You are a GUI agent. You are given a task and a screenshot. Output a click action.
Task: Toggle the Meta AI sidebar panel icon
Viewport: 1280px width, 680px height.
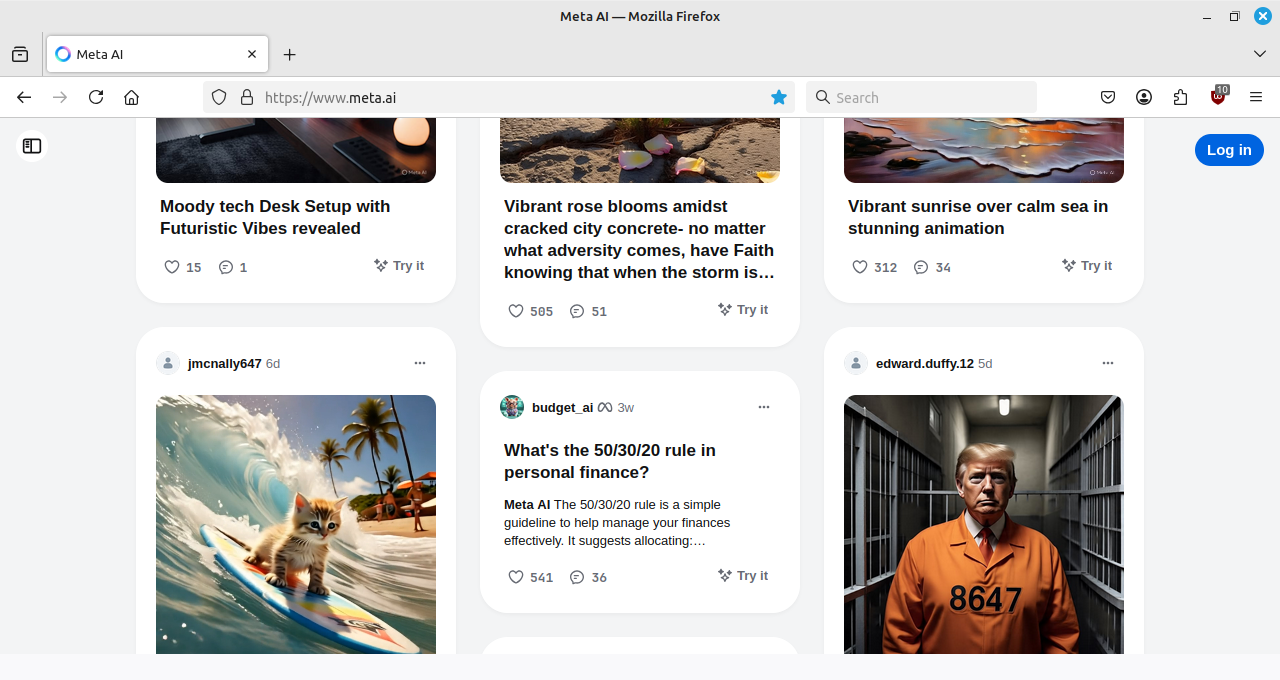(x=32, y=147)
